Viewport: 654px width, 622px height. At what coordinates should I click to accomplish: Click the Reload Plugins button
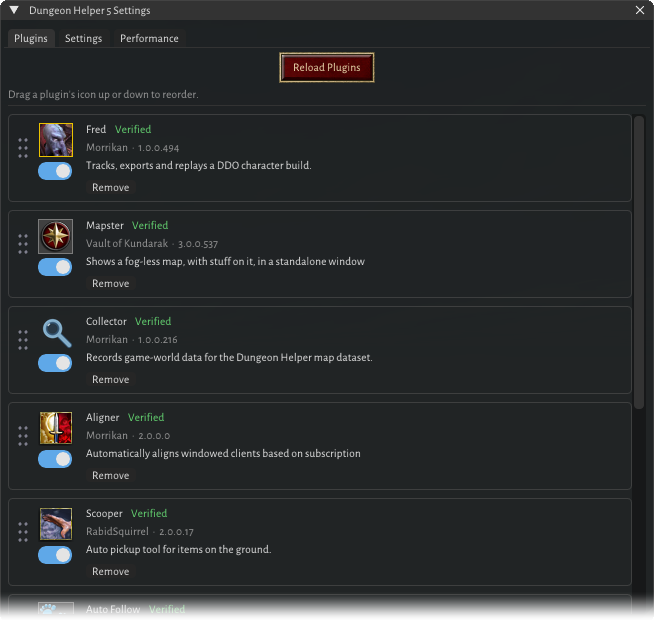[x=327, y=67]
